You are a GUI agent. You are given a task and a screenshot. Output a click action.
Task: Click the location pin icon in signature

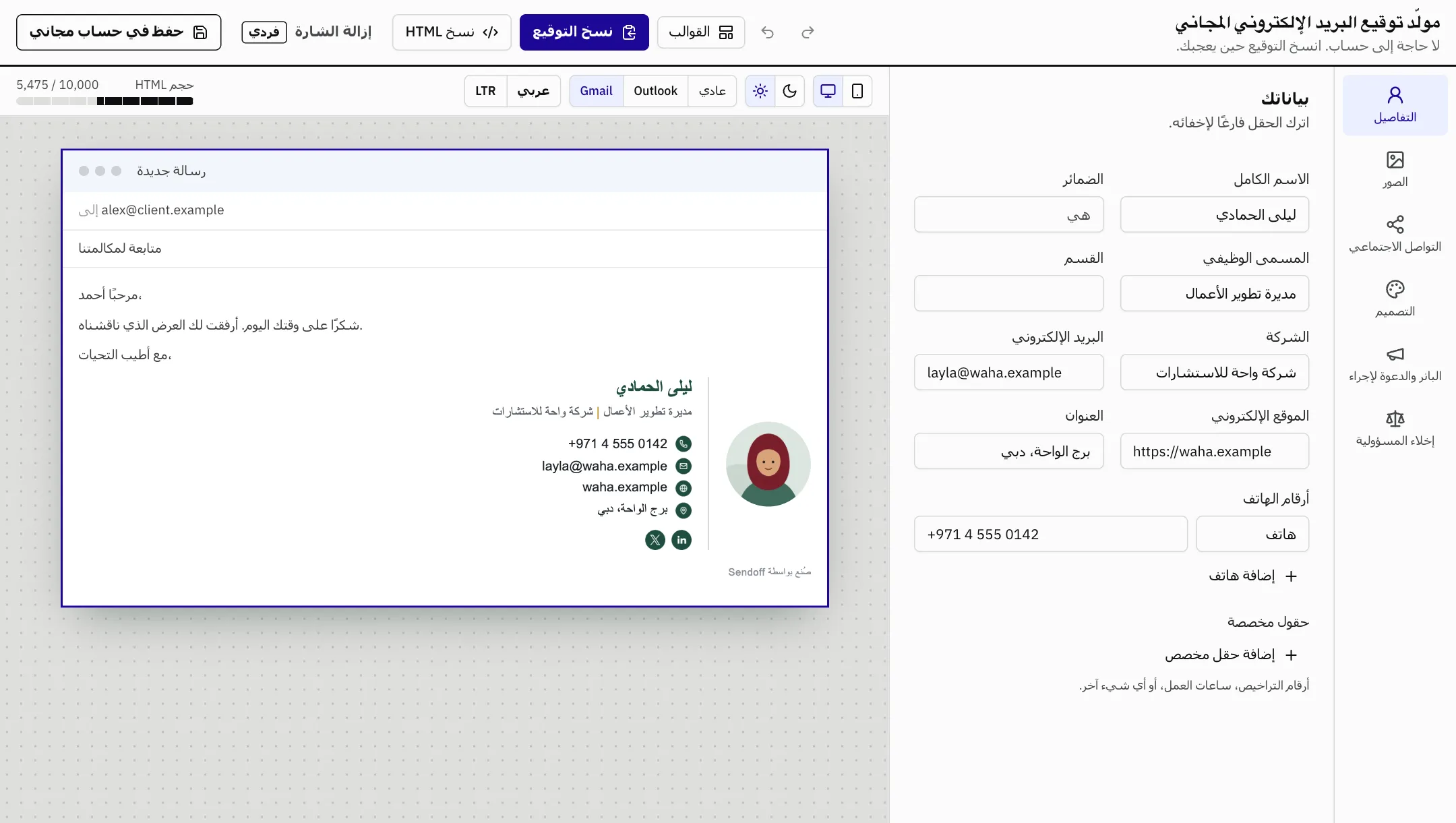(684, 510)
